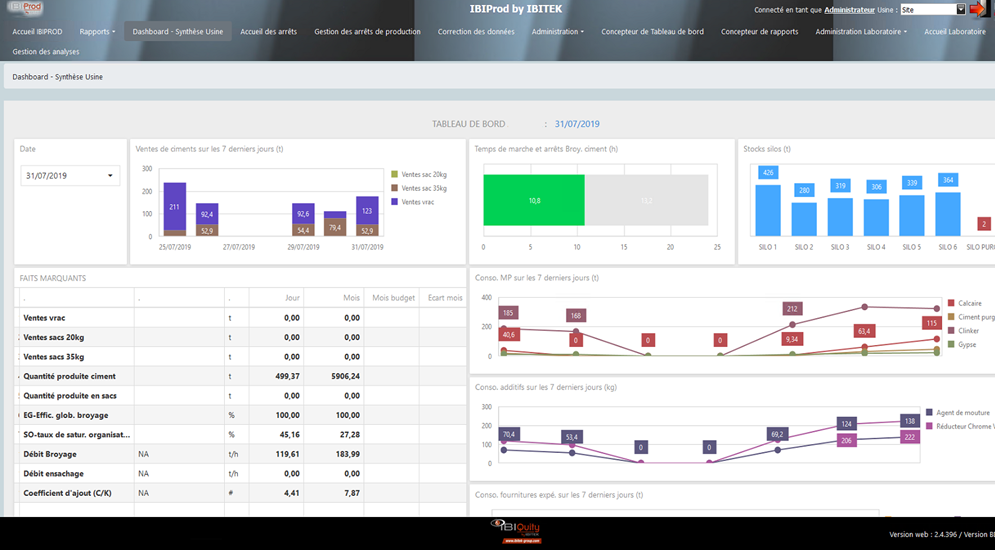This screenshot has width=996, height=552.
Task: Open the Date dropdown showing 31/07/2019
Action: (70, 176)
